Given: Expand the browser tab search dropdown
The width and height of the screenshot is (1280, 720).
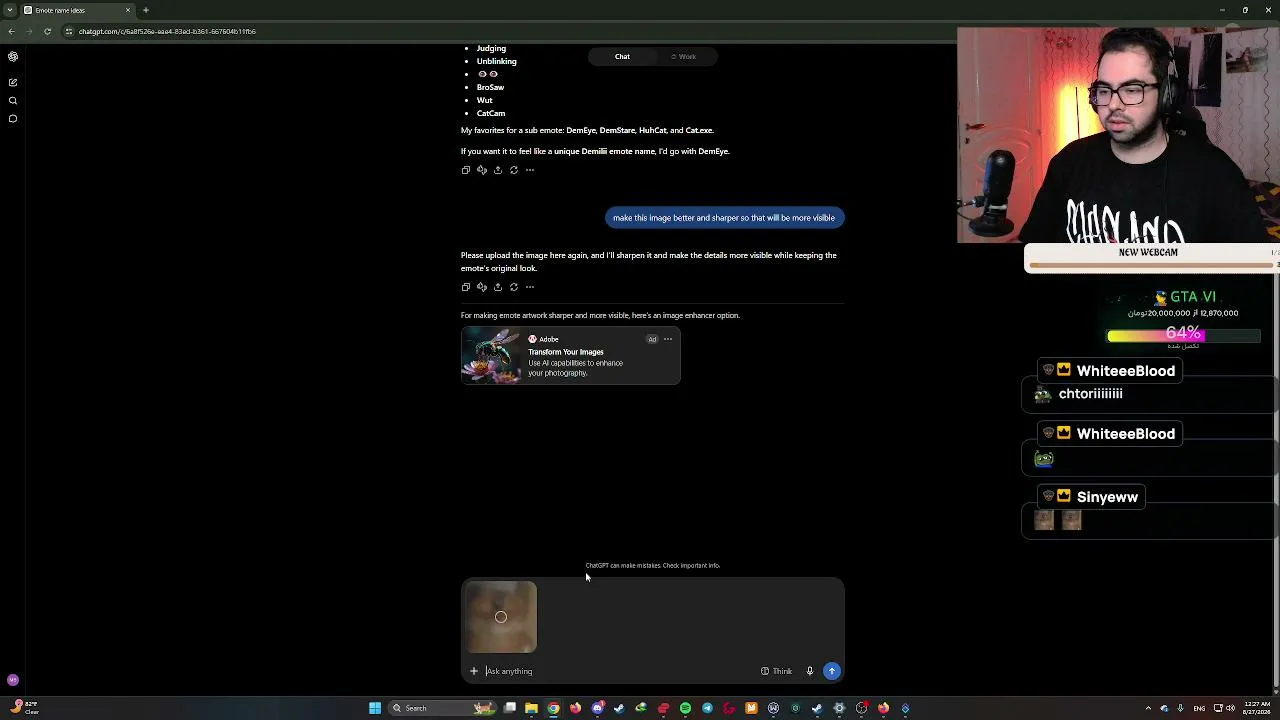Looking at the screenshot, I should [x=8, y=10].
